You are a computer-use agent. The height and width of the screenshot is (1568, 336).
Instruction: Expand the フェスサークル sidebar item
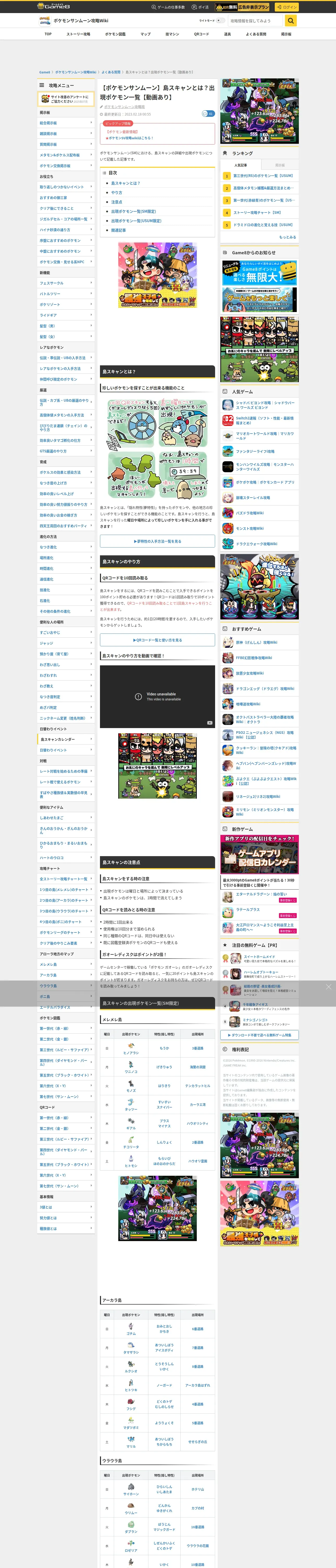66,283
